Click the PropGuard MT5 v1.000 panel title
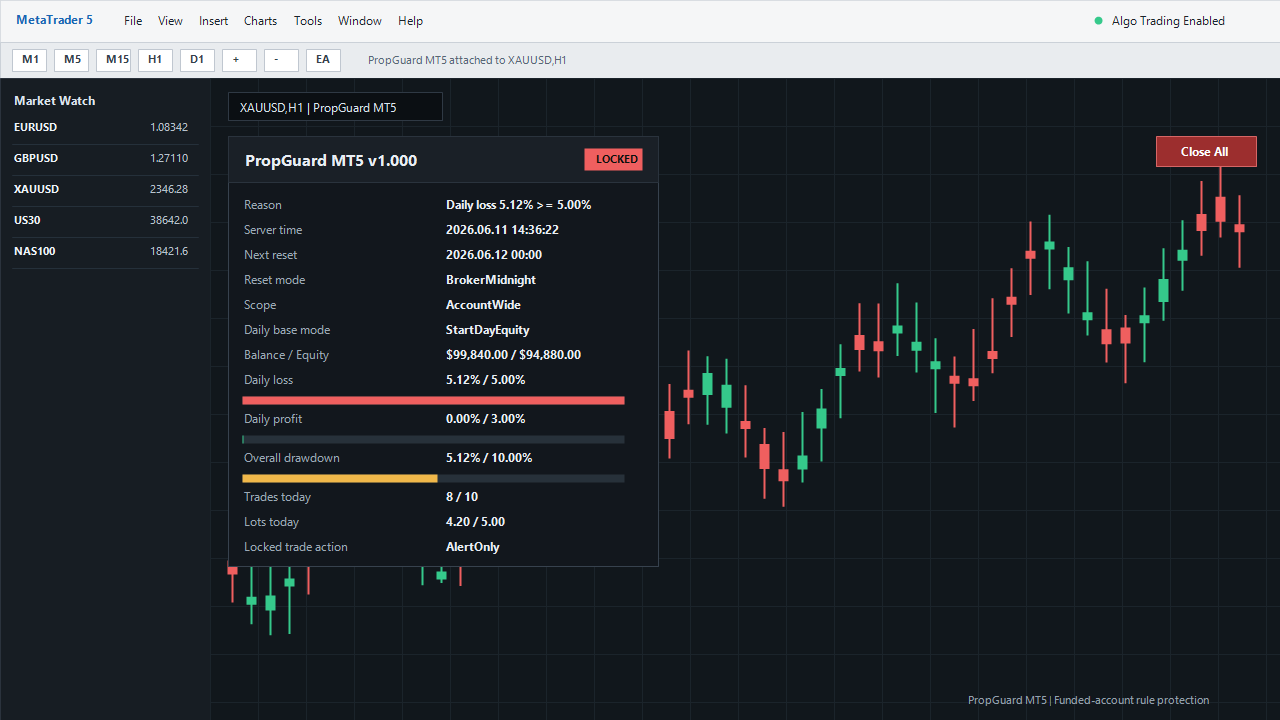 (331, 161)
